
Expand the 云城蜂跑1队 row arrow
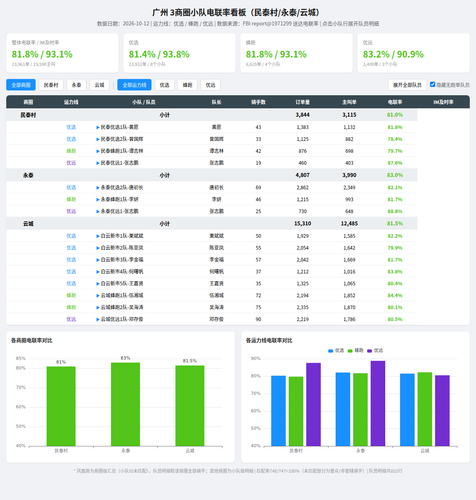tap(98, 296)
